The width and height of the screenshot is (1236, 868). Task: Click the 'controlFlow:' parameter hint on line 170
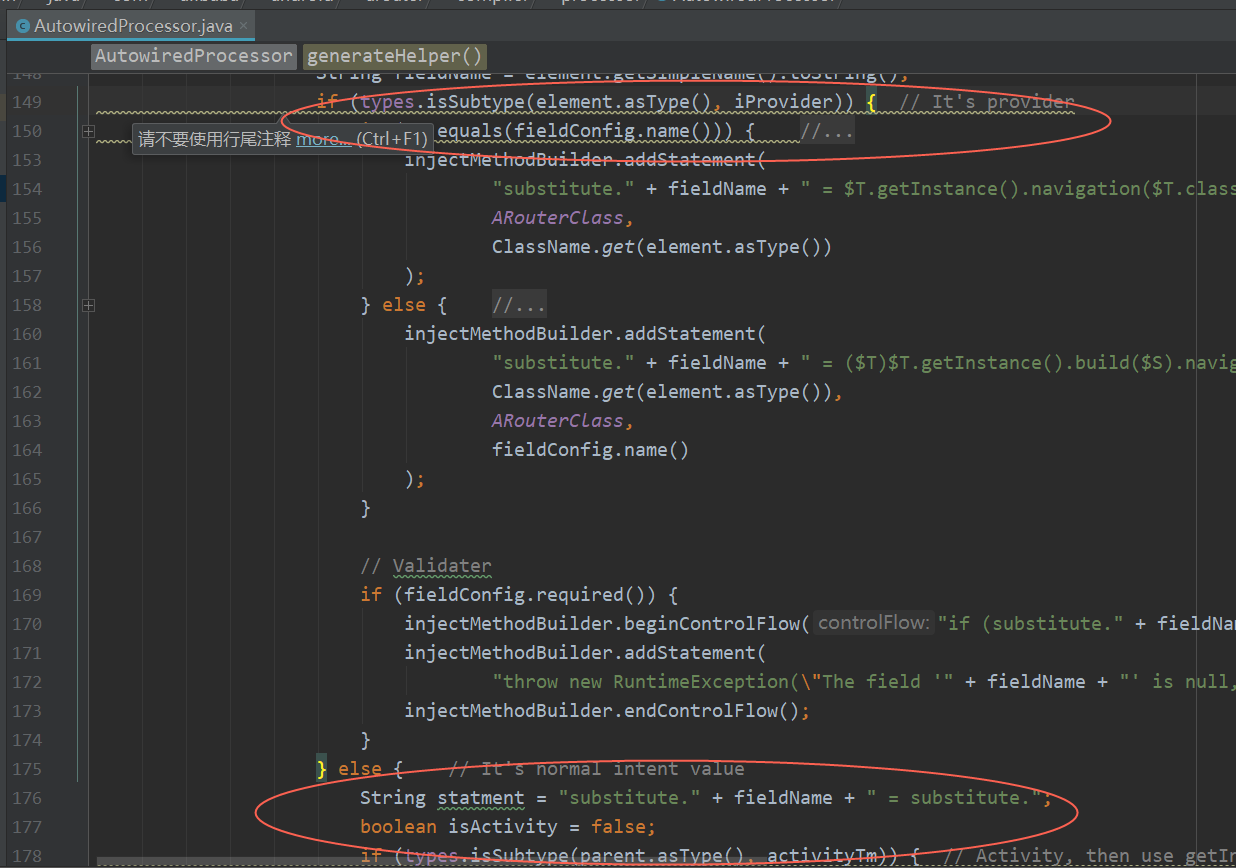coord(873,624)
